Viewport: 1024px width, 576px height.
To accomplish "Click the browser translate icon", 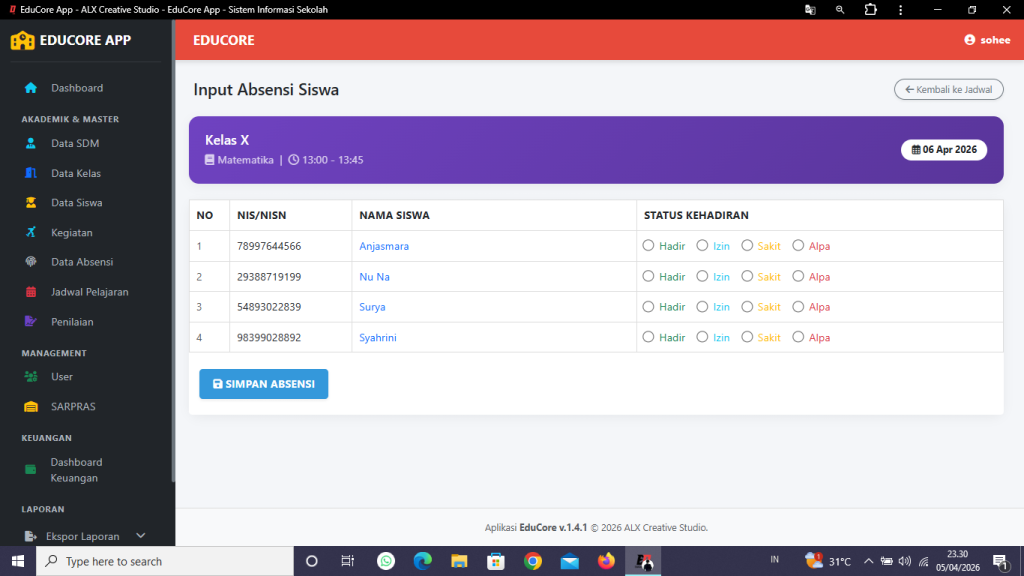I will (x=810, y=10).
